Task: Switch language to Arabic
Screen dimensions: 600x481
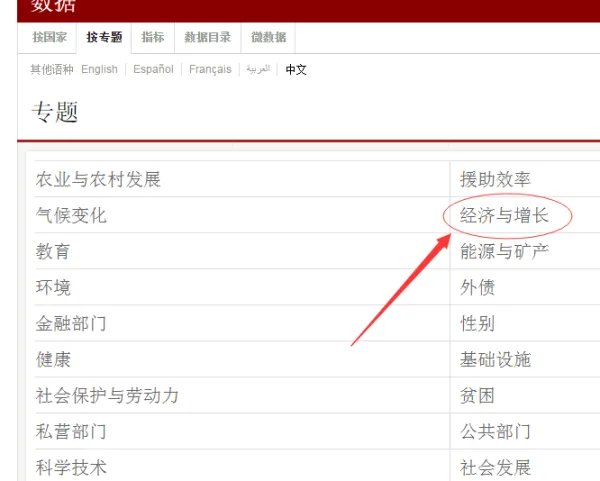Action: click(x=258, y=69)
